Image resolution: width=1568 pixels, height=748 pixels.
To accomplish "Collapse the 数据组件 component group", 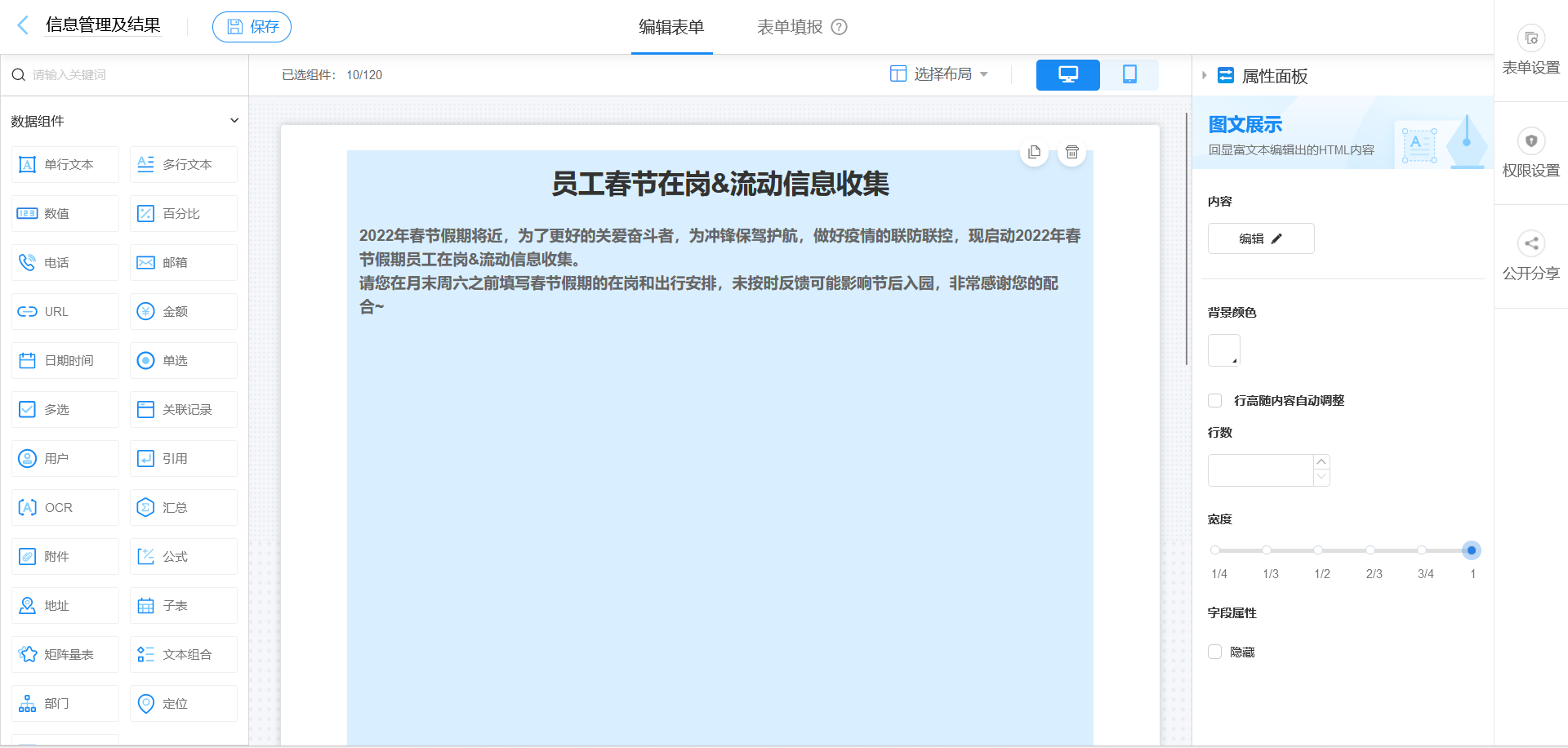I will [x=234, y=120].
